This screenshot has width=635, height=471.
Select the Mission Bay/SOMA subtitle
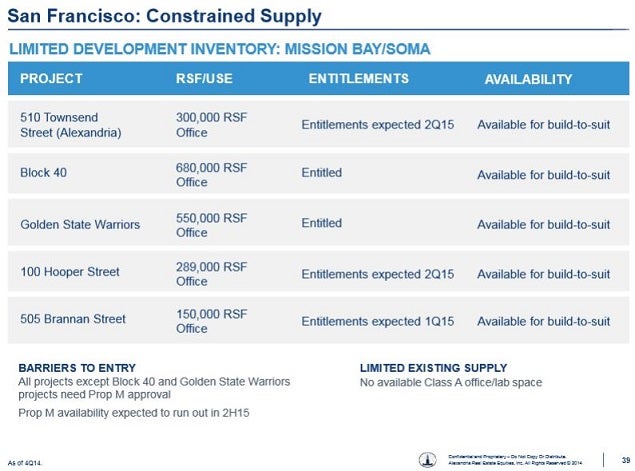point(219,49)
